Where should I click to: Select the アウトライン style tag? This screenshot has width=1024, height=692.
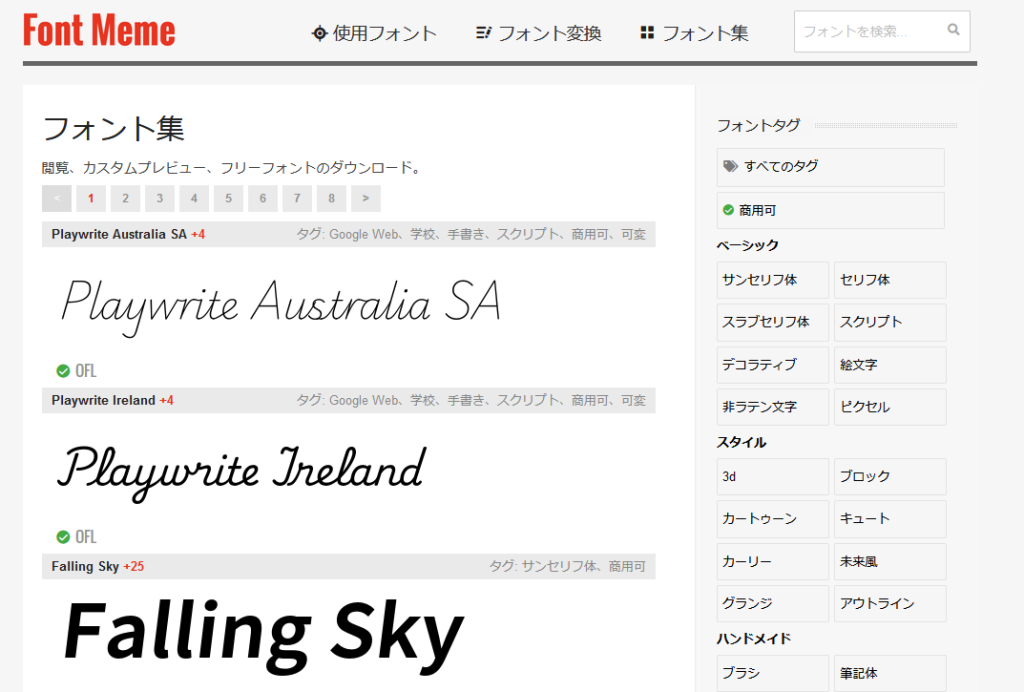pyautogui.click(x=890, y=604)
